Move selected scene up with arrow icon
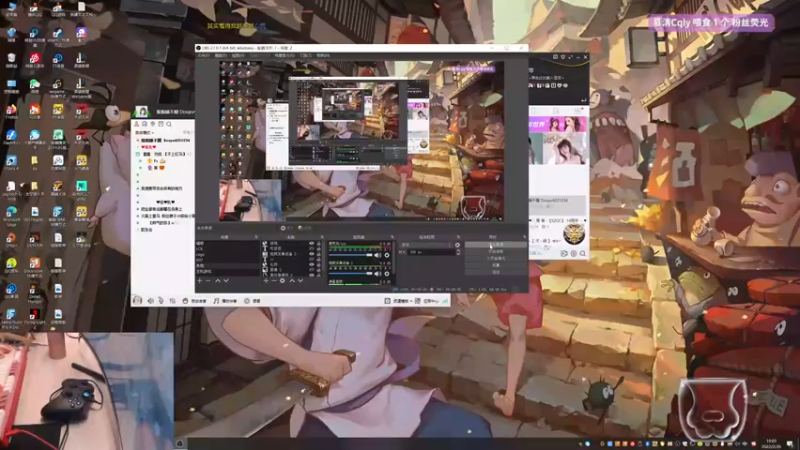Screen dimensions: 800x450 [x=218, y=281]
